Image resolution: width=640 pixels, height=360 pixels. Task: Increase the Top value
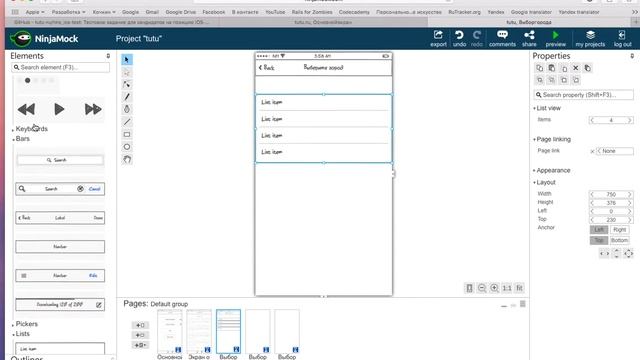click(x=630, y=220)
